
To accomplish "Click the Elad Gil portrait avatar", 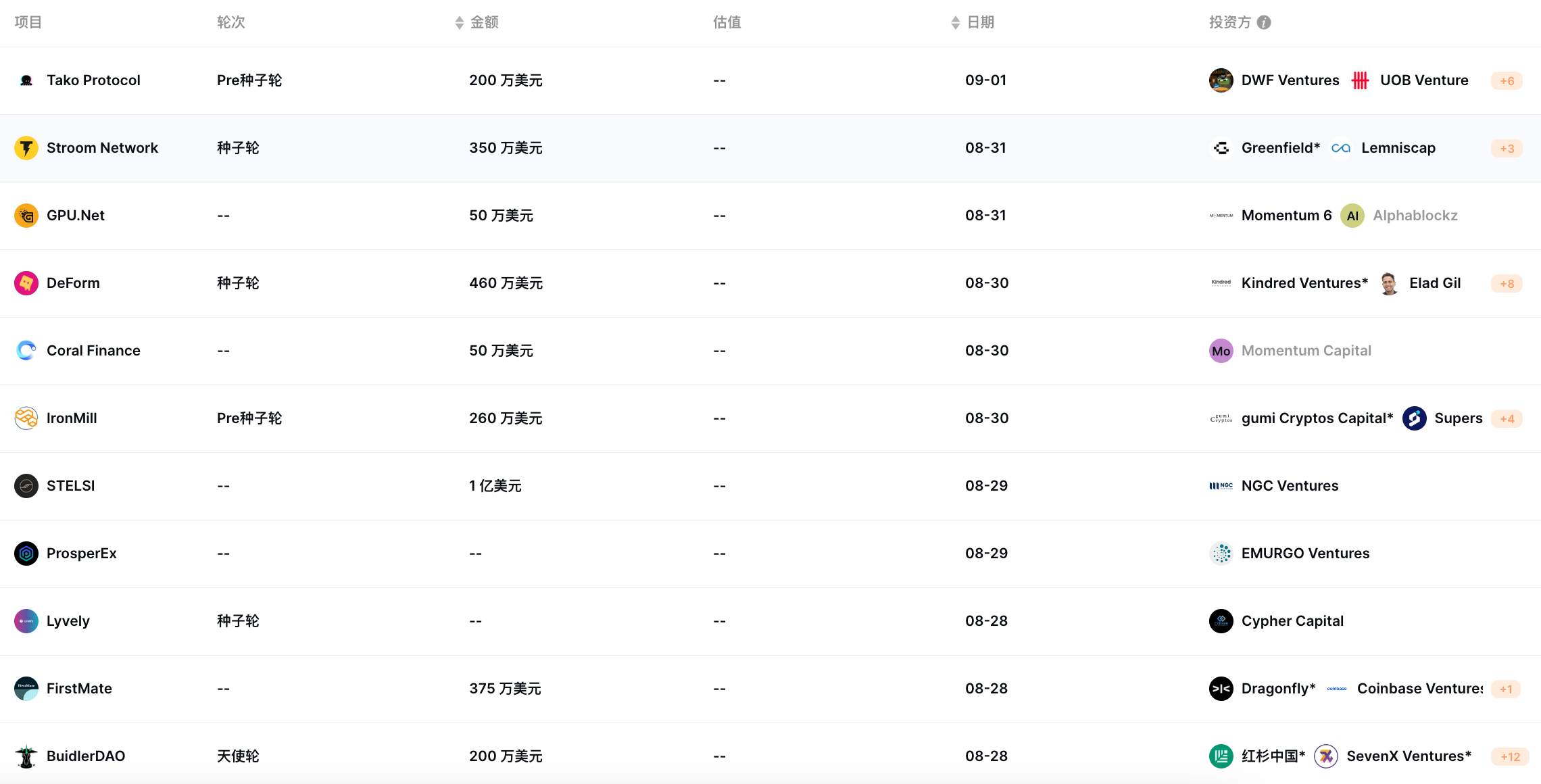I will [1389, 283].
